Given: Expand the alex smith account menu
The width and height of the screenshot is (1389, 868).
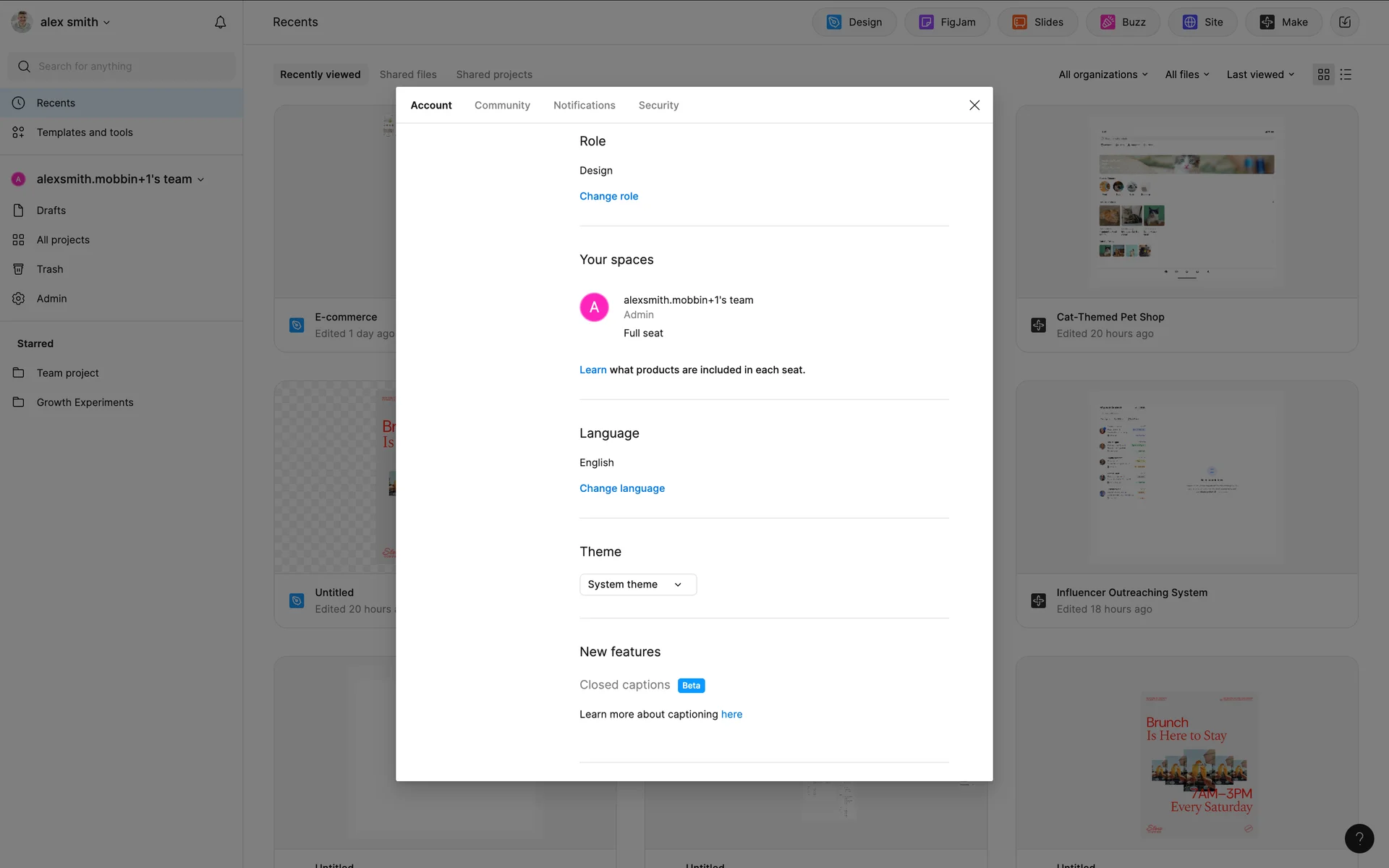Looking at the screenshot, I should pos(74,22).
